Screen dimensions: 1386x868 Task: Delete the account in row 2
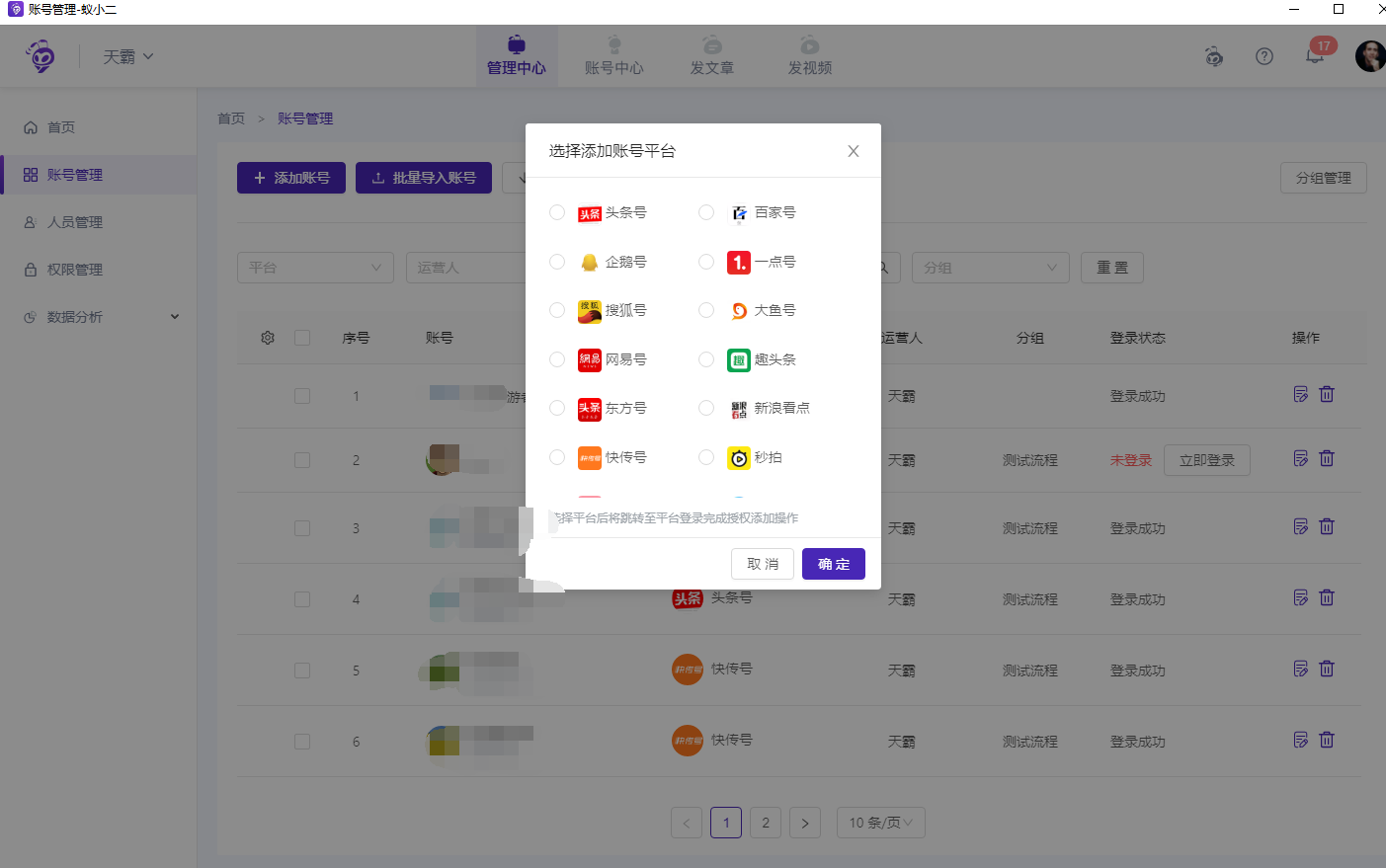(1327, 458)
